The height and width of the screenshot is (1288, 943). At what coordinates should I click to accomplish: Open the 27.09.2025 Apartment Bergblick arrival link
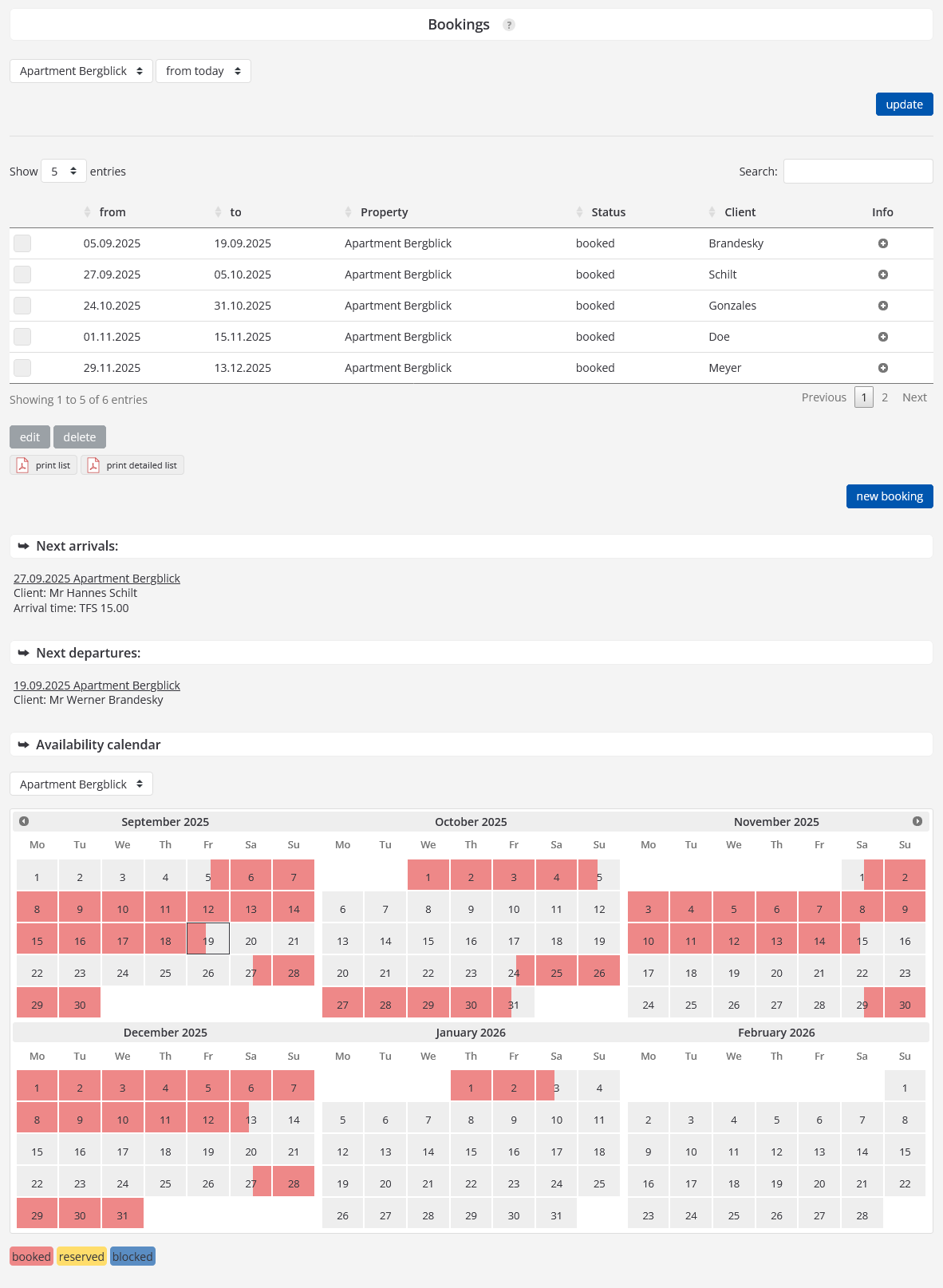pyautogui.click(x=97, y=579)
